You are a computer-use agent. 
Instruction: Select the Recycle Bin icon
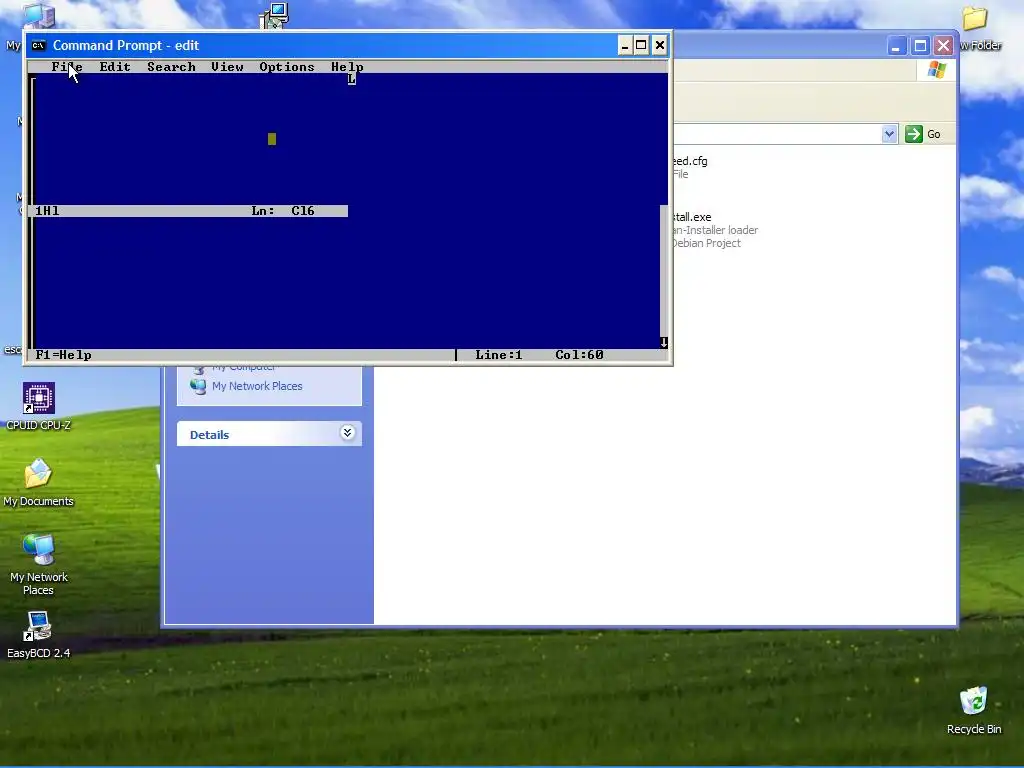pyautogui.click(x=974, y=710)
